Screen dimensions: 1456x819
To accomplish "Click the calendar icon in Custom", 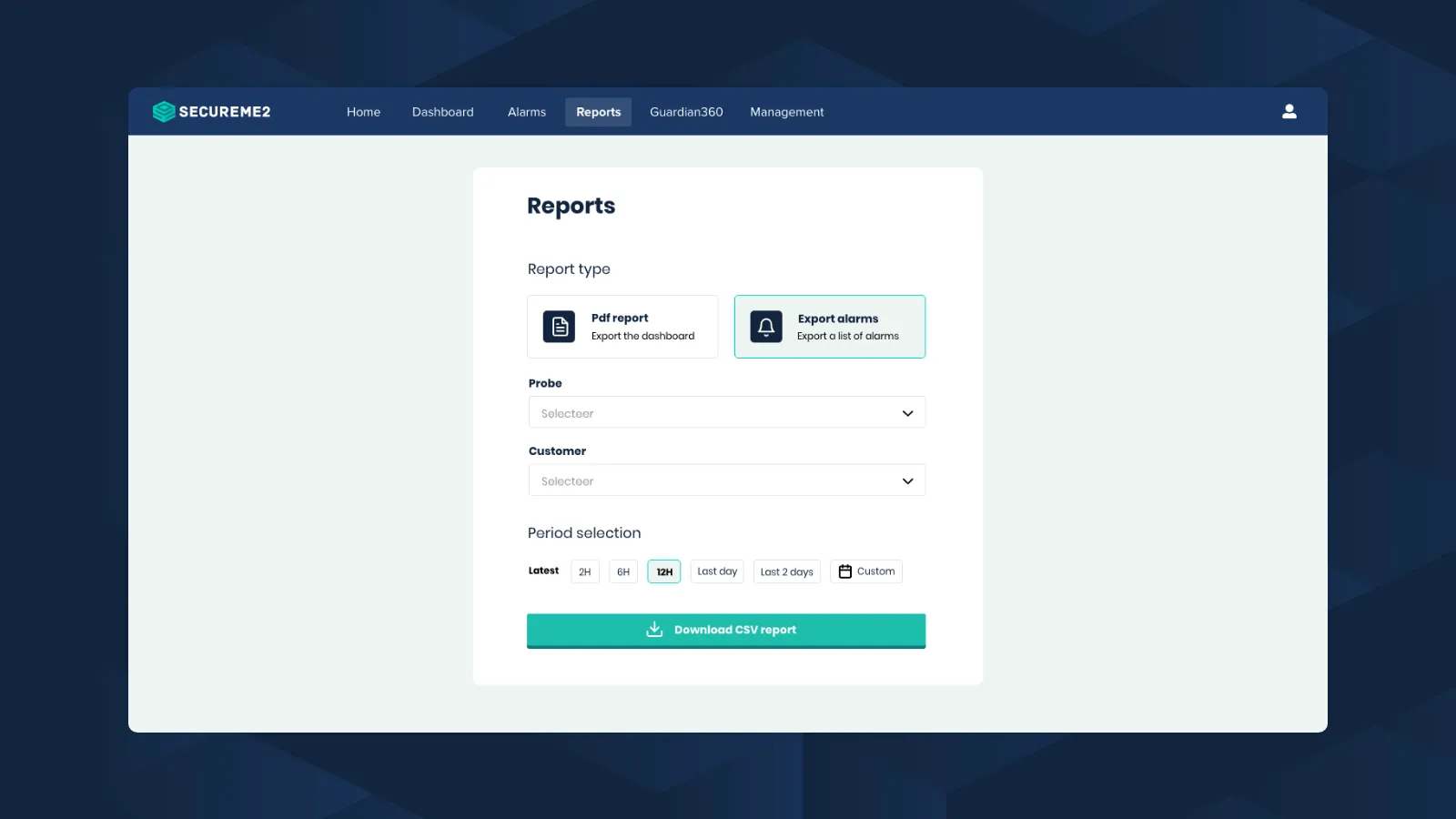I will coord(845,571).
